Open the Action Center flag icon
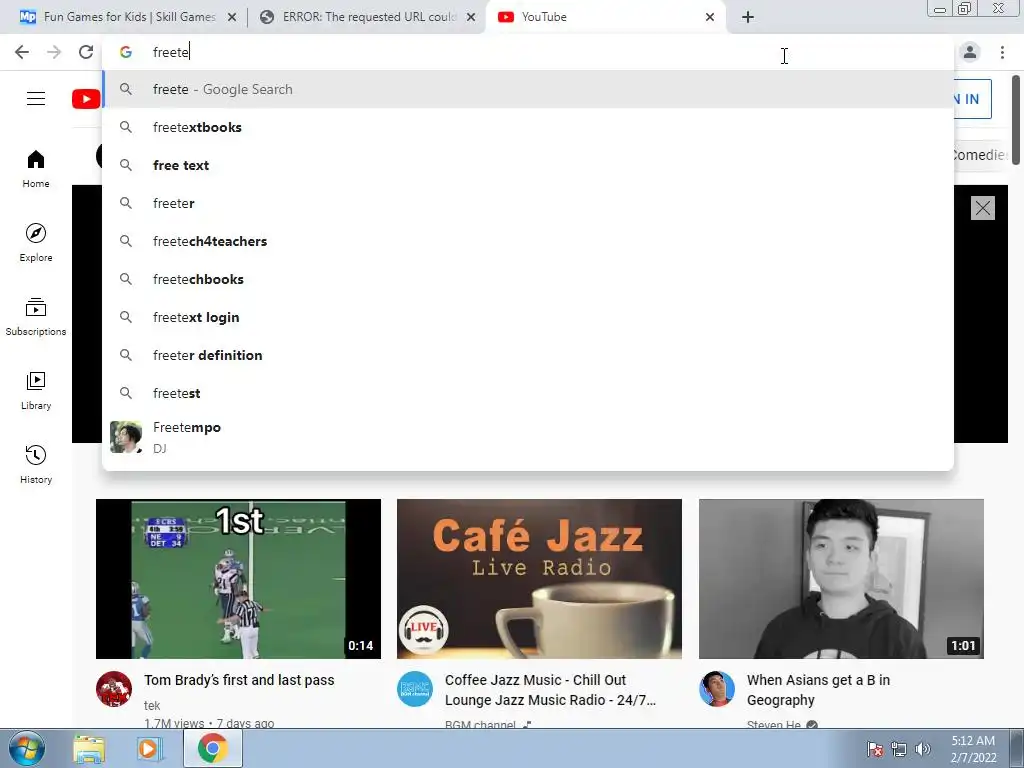 click(875, 749)
